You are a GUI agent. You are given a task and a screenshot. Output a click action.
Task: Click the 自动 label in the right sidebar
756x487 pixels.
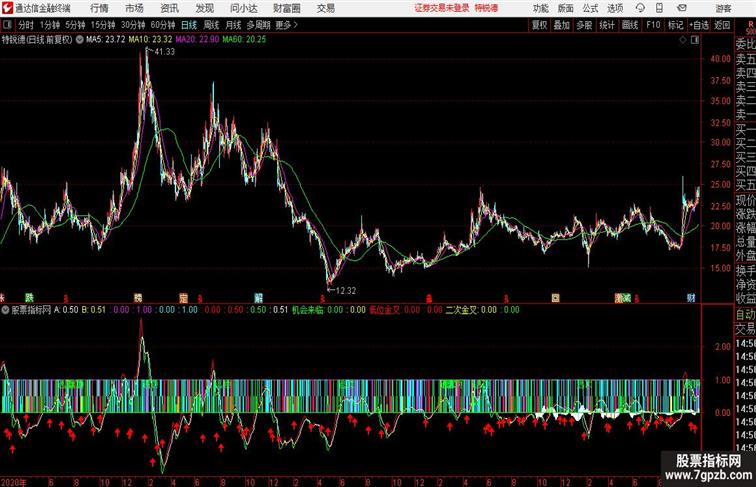(745, 314)
